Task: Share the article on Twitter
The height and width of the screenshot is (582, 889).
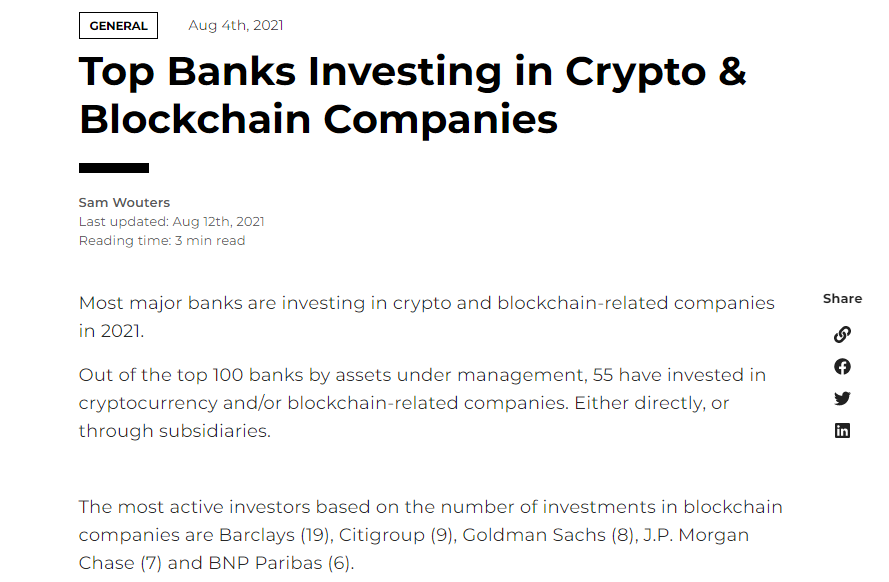Action: (x=842, y=398)
